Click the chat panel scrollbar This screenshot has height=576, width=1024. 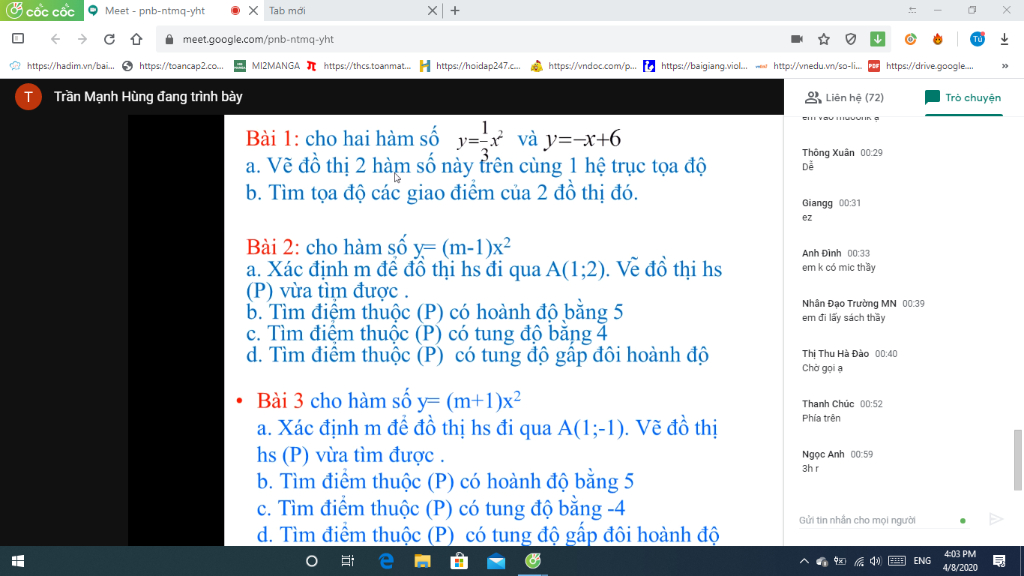[x=1017, y=460]
